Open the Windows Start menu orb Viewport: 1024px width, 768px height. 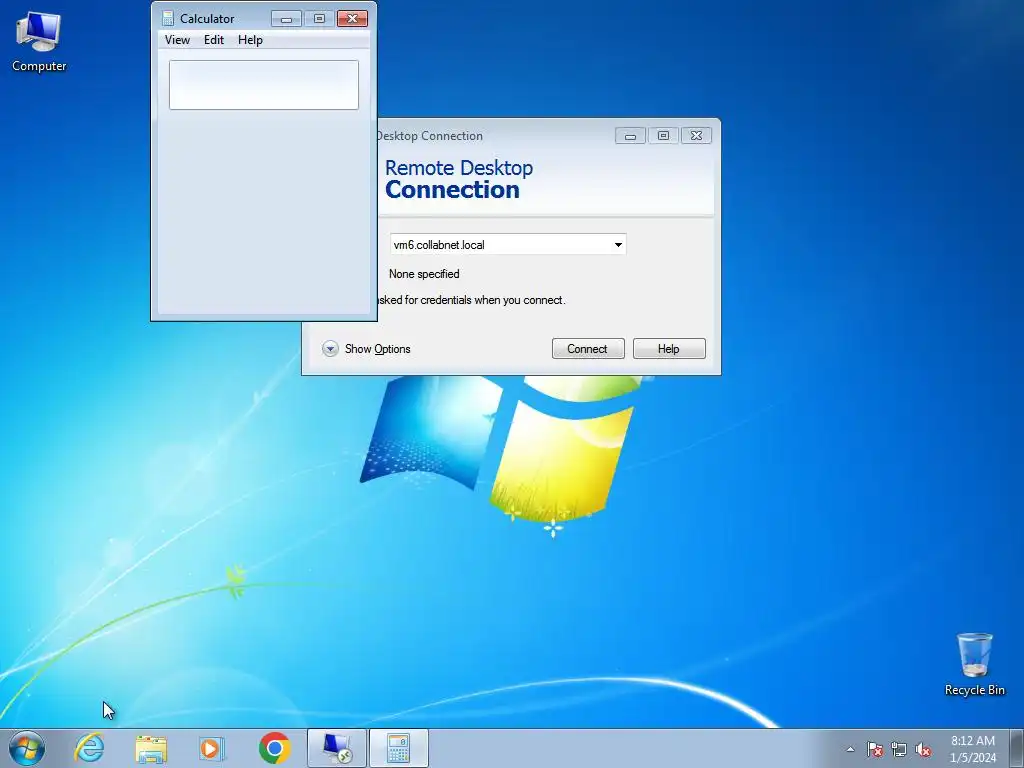click(27, 748)
